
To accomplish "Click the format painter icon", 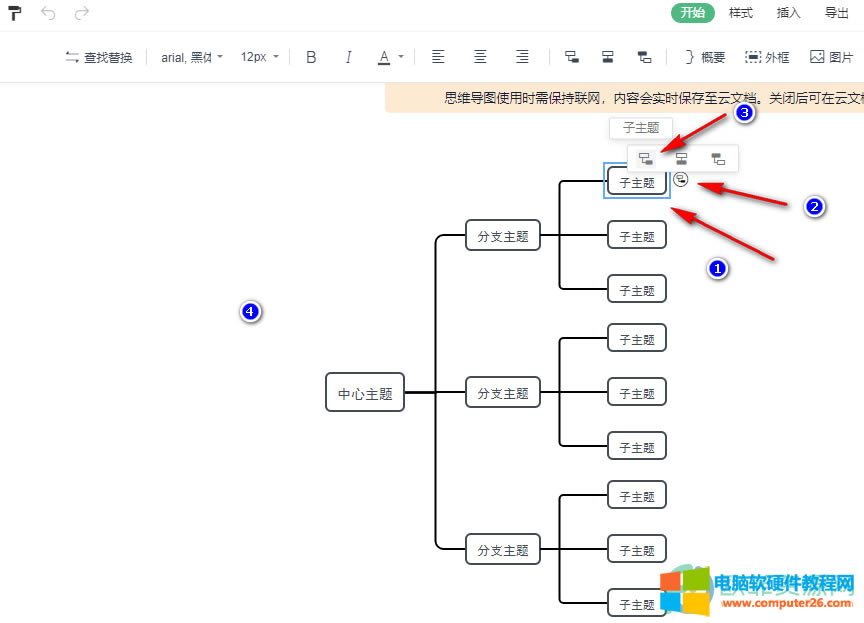I will pyautogui.click(x=15, y=13).
